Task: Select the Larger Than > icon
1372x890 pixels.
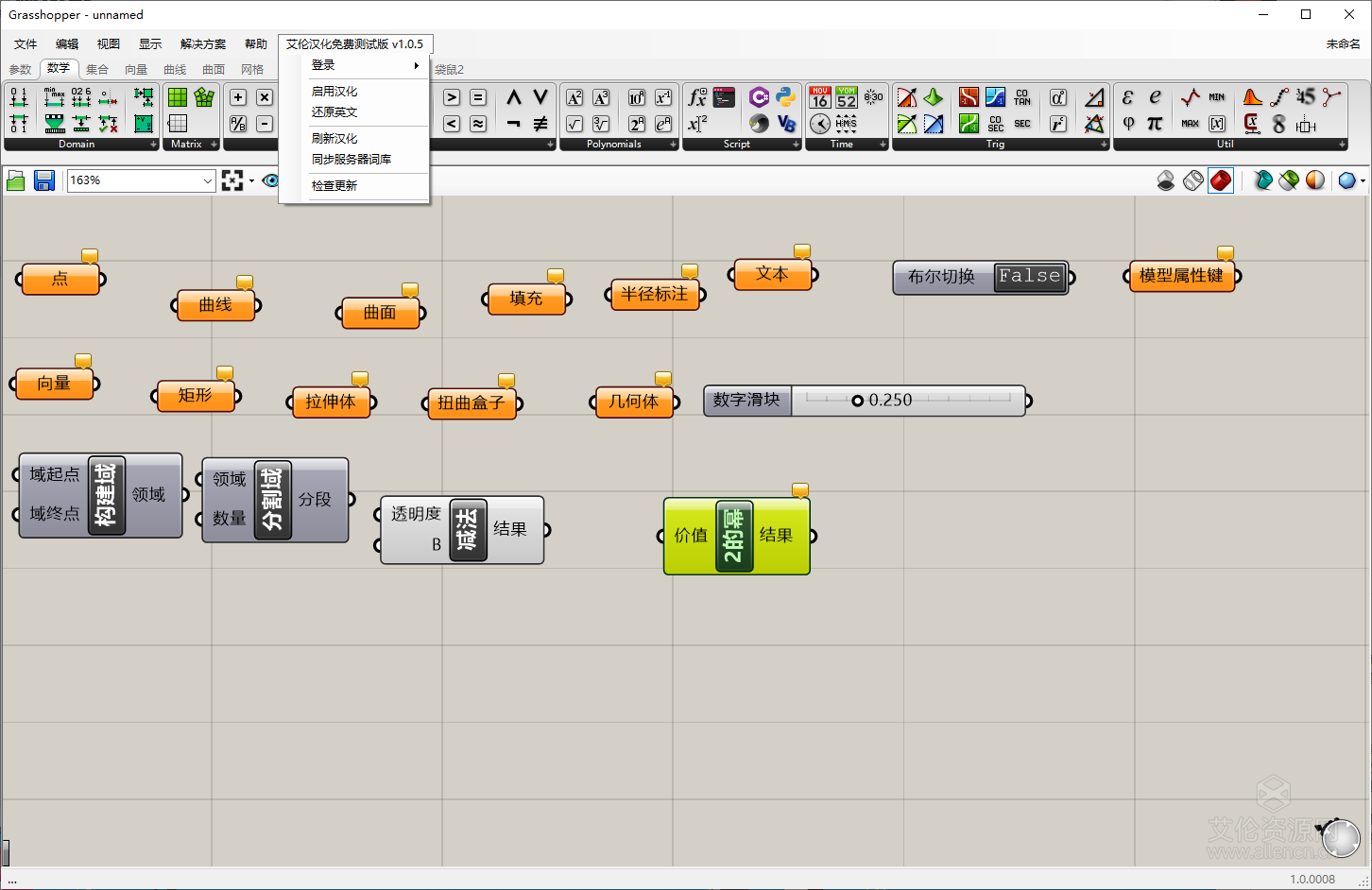Action: point(452,97)
